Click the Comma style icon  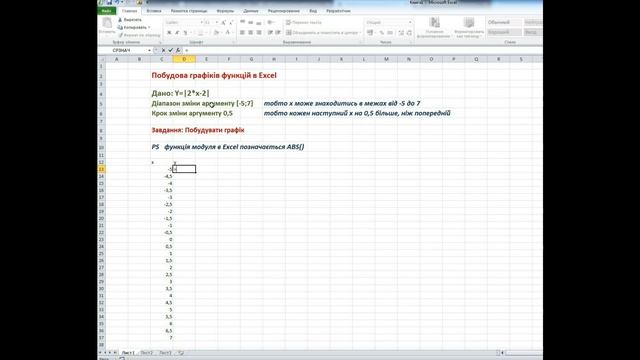point(390,33)
